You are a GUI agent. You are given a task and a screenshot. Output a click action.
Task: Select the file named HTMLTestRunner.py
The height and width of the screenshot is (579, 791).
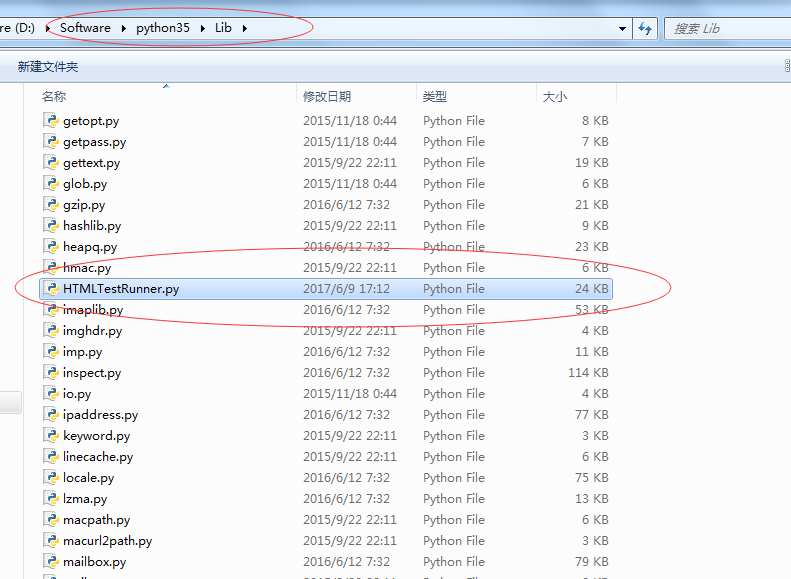[121, 289]
